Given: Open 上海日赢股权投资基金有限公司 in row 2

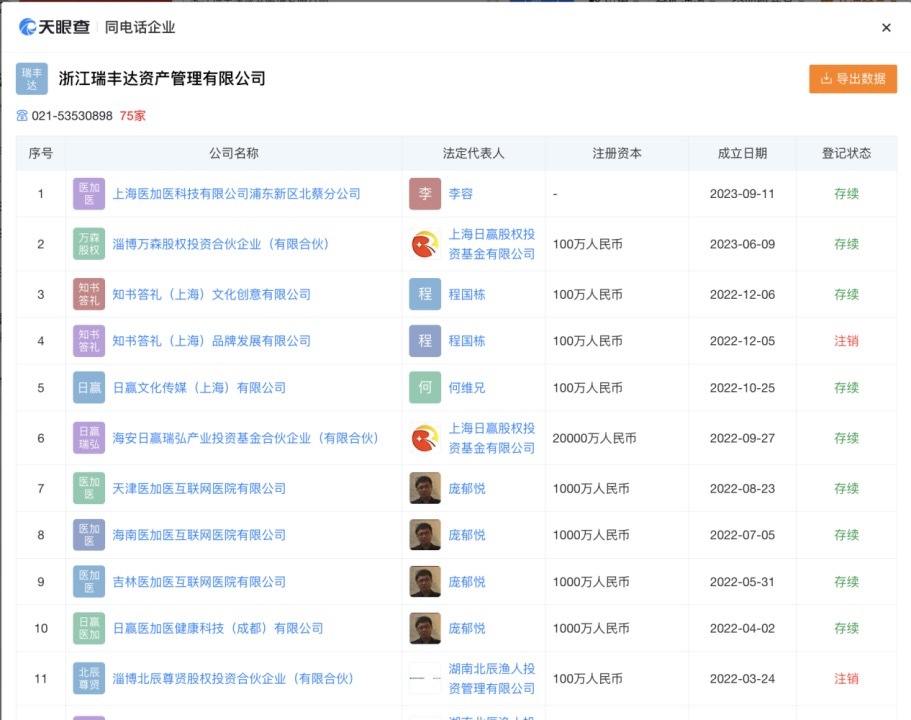Looking at the screenshot, I should point(492,244).
